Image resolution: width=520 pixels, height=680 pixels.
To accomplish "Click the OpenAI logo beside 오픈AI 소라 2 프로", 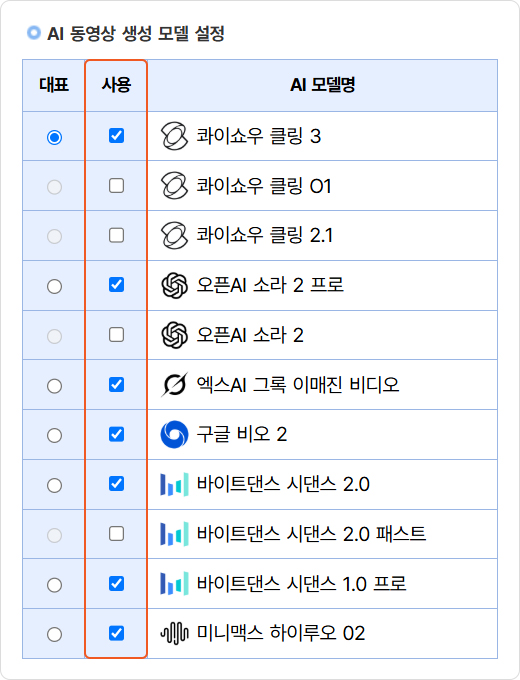I will (x=174, y=285).
